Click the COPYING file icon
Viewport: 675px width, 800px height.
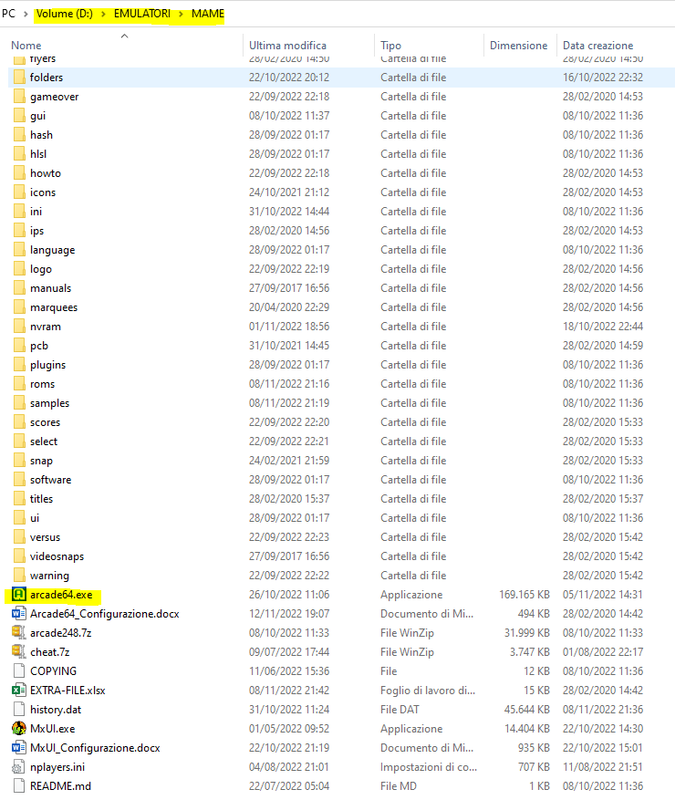tap(19, 671)
